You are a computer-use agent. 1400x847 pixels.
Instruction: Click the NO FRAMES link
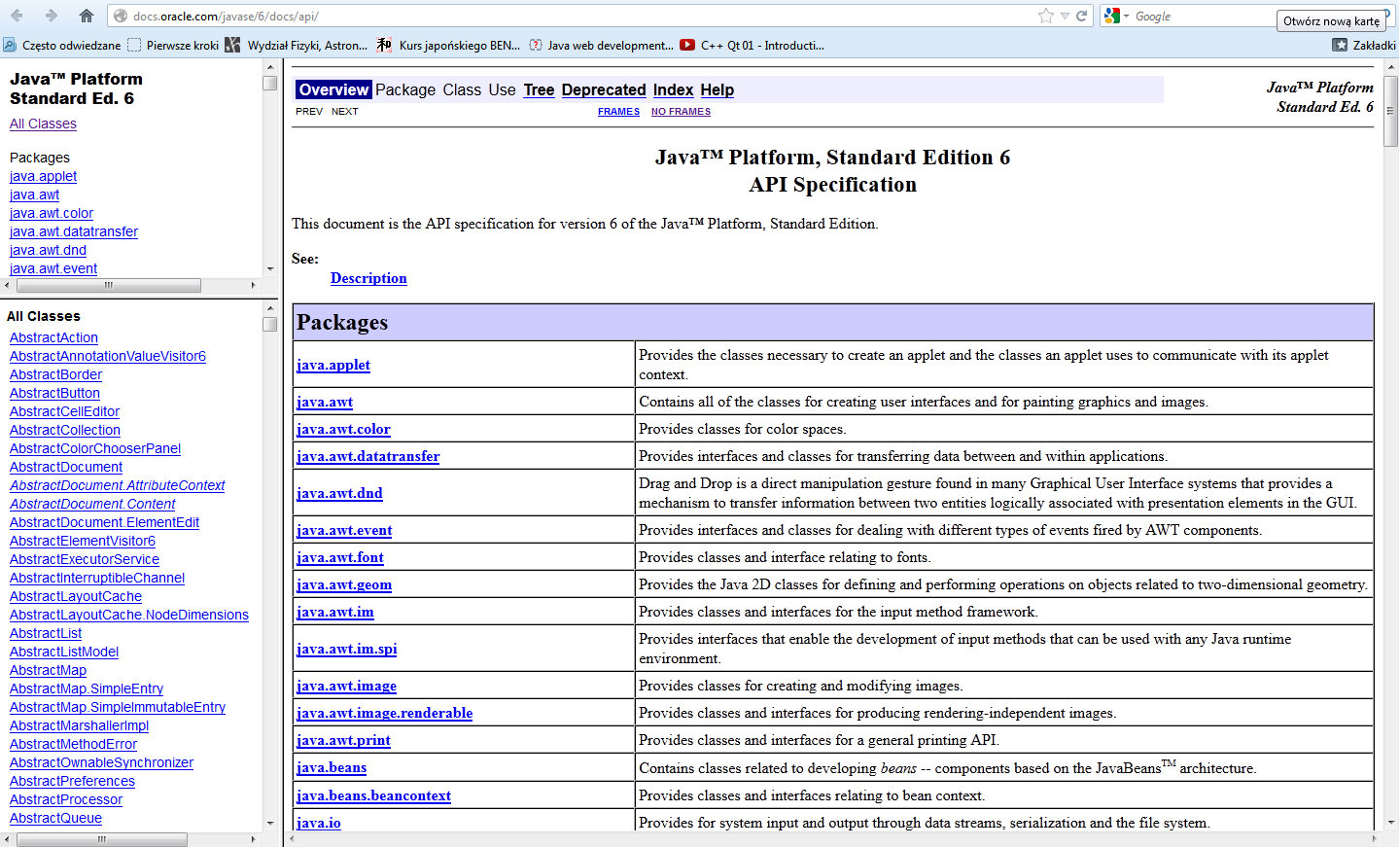pos(681,112)
